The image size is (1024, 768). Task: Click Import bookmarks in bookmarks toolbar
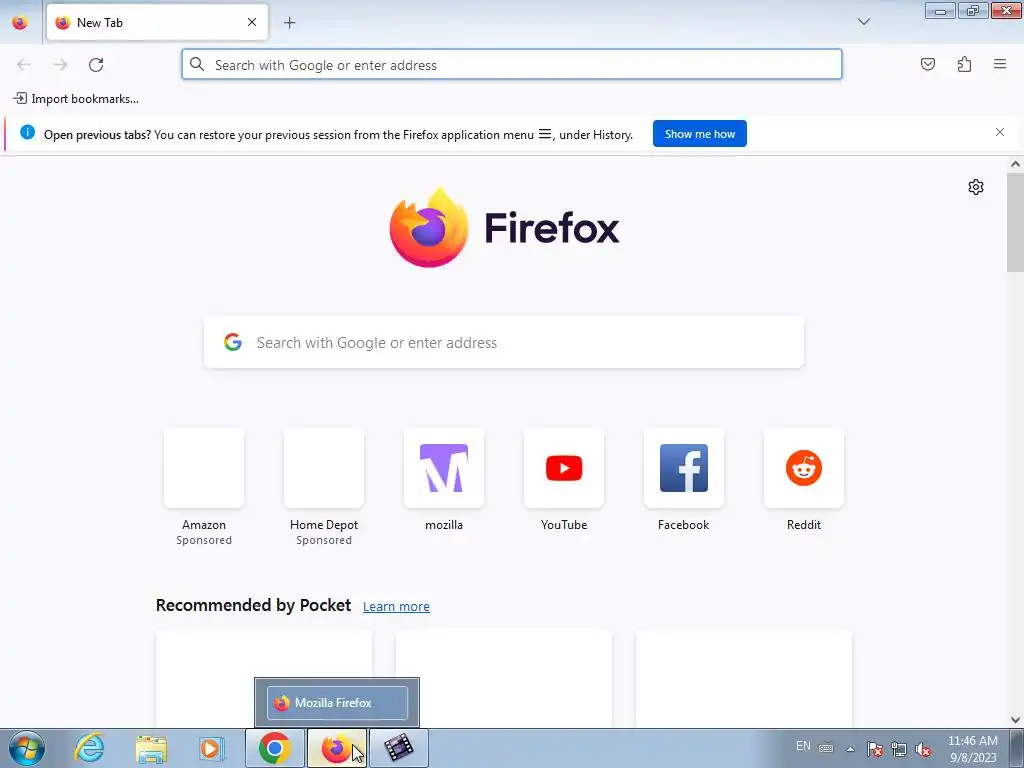tap(76, 99)
